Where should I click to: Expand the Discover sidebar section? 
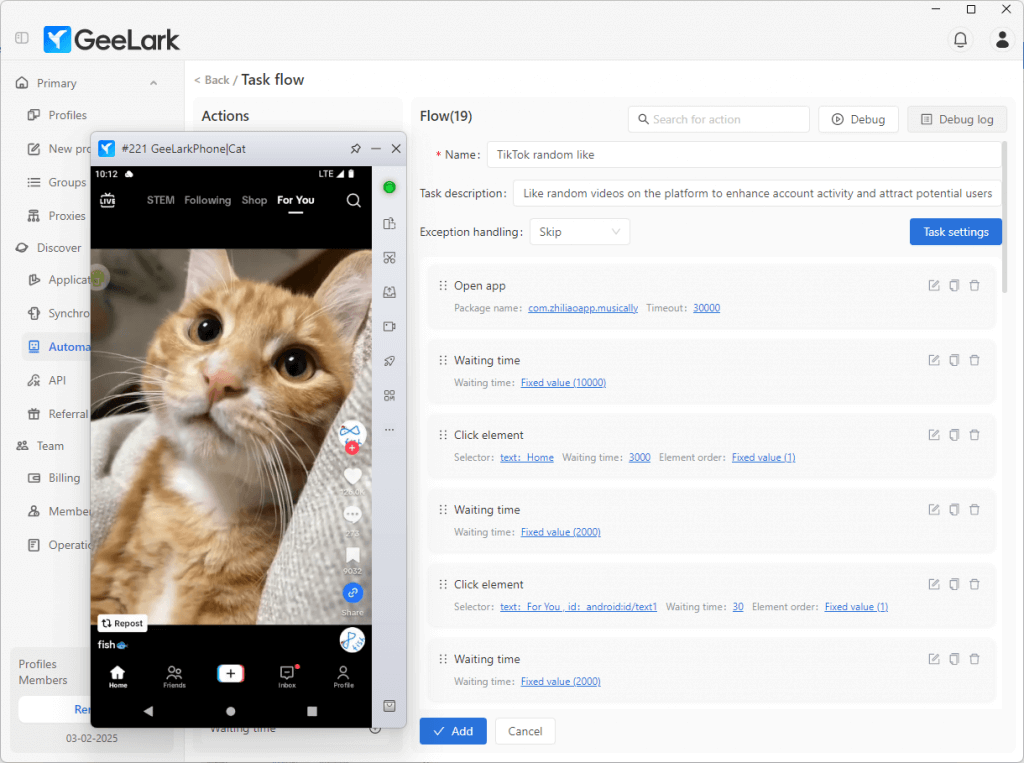click(x=59, y=248)
